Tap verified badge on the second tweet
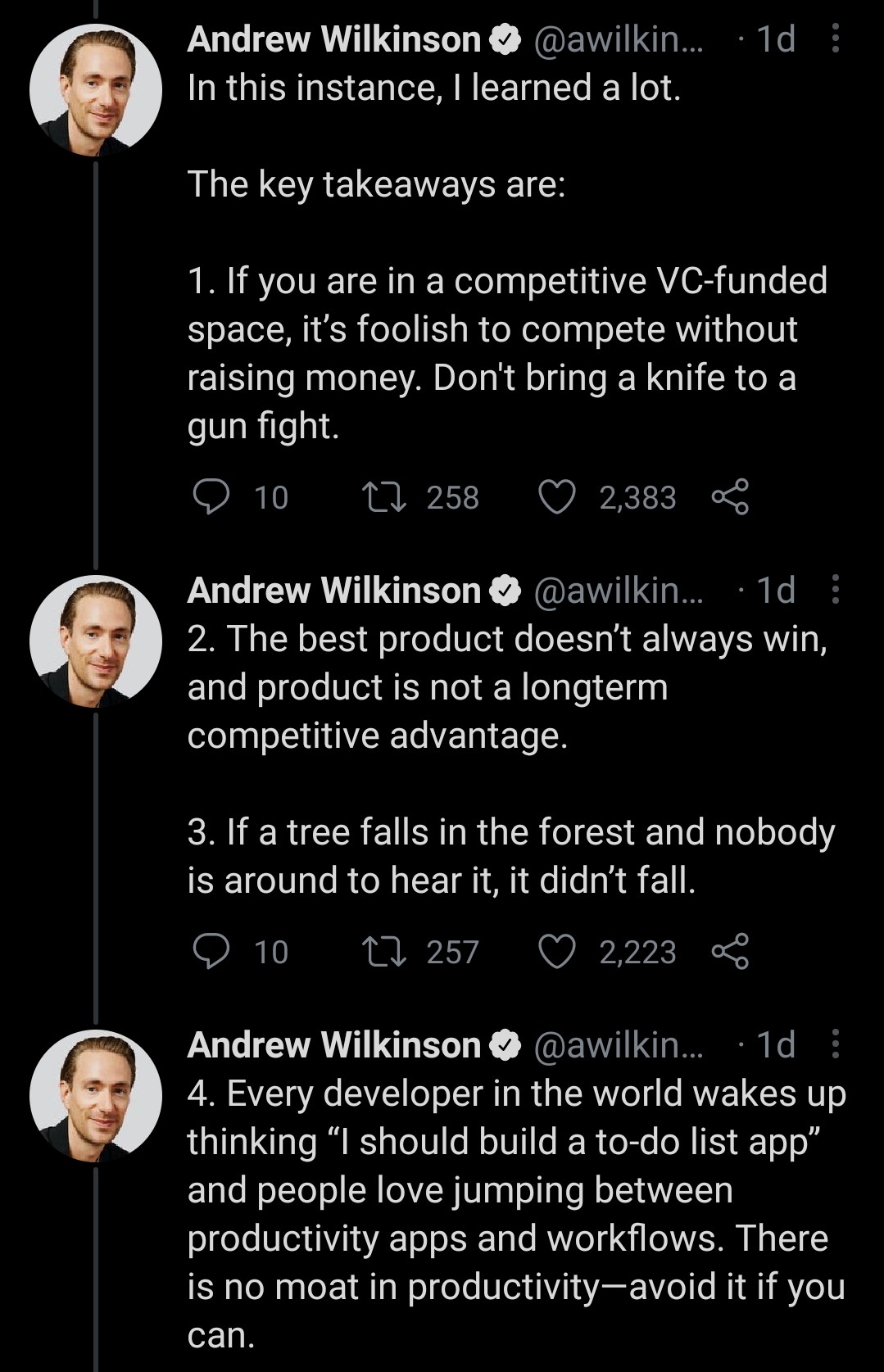 [x=505, y=591]
